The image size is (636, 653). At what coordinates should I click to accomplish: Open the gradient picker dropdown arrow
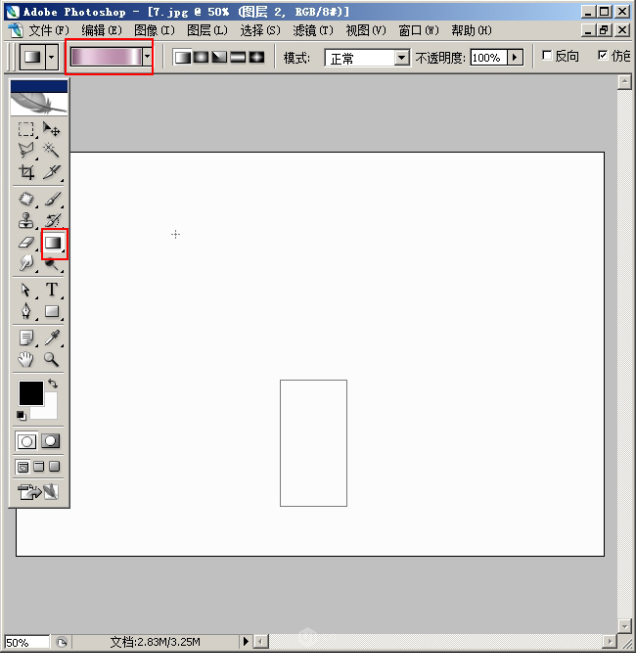point(147,58)
